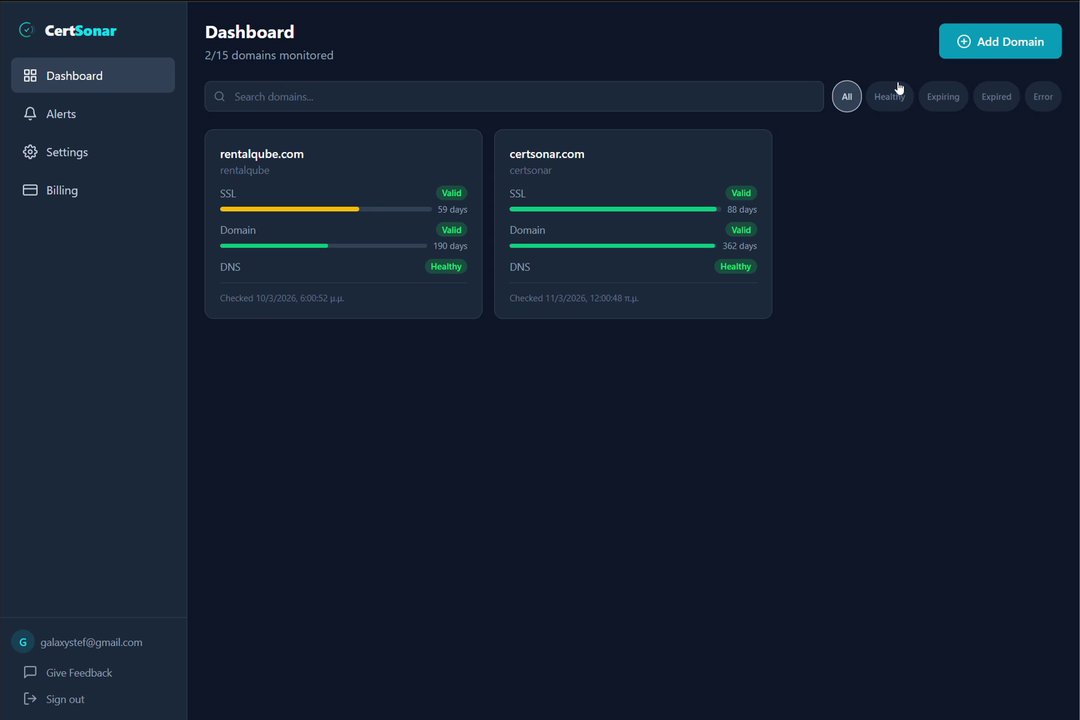
Task: Filter domains by Healthy
Action: 889,96
